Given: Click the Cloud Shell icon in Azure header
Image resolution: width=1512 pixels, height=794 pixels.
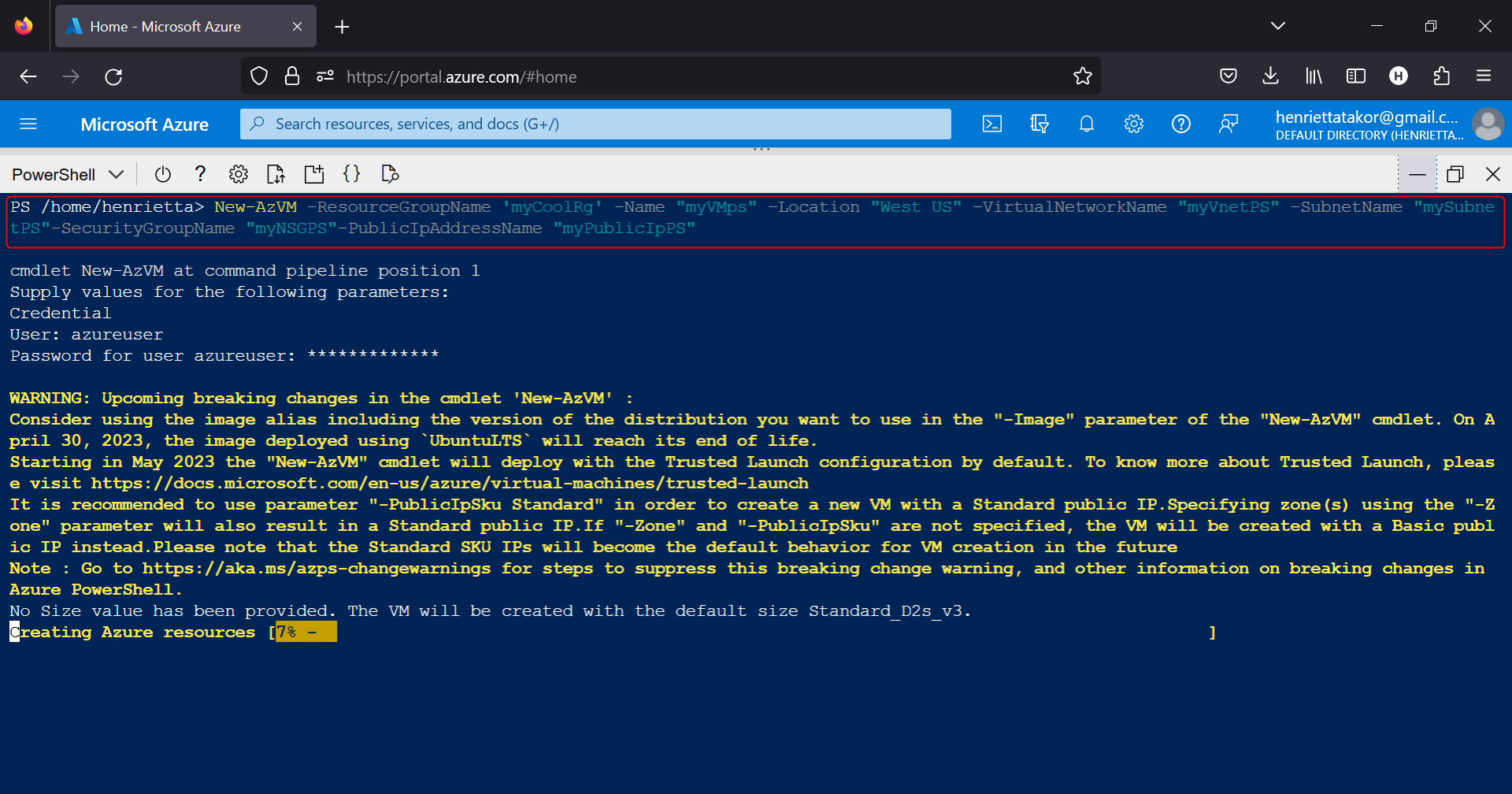Looking at the screenshot, I should 992,124.
